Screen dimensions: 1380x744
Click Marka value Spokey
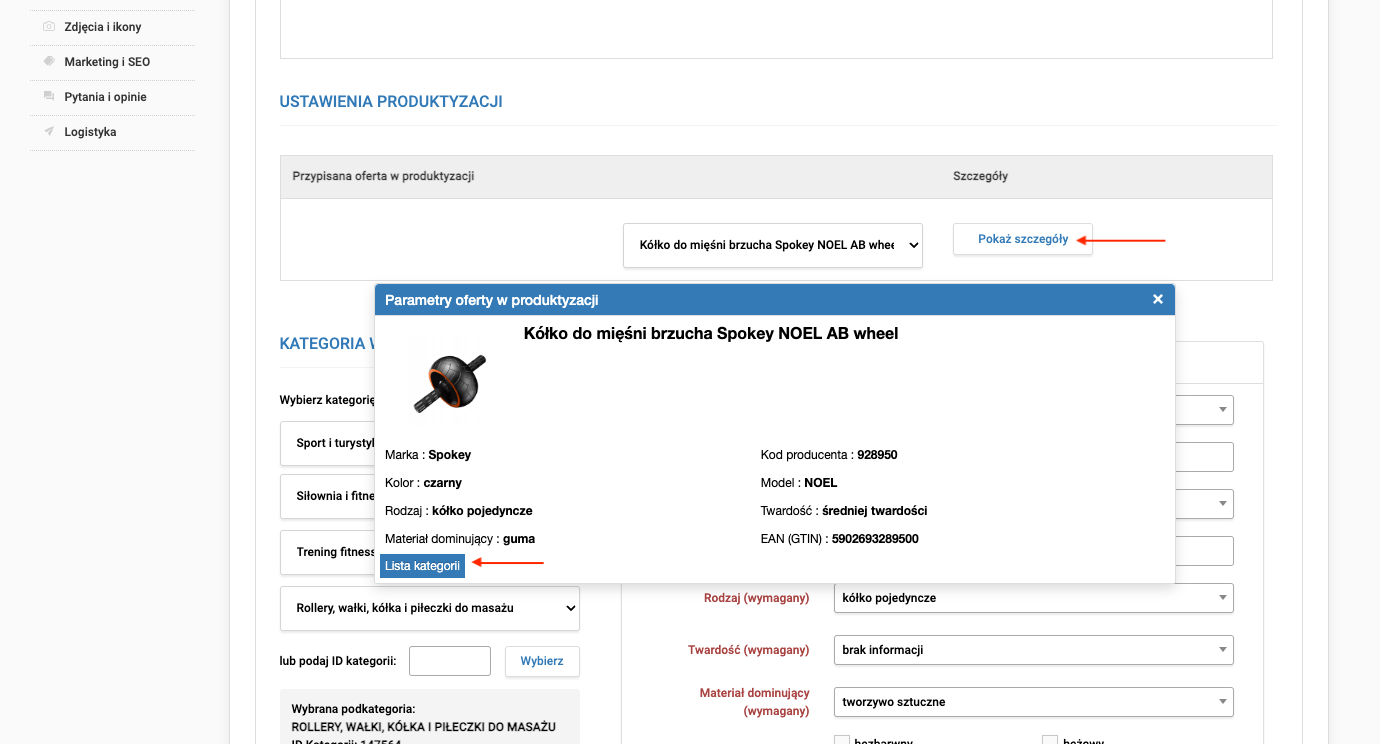[x=450, y=455]
